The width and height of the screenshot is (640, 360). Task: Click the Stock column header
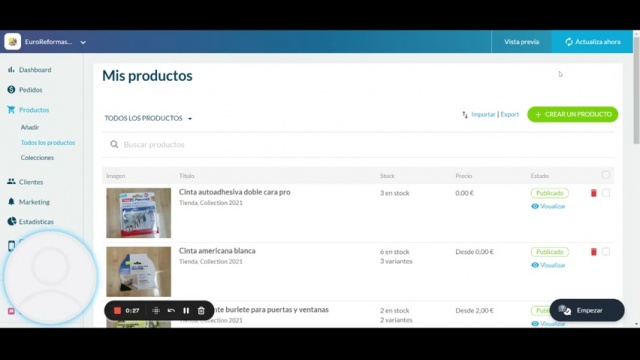pyautogui.click(x=387, y=176)
